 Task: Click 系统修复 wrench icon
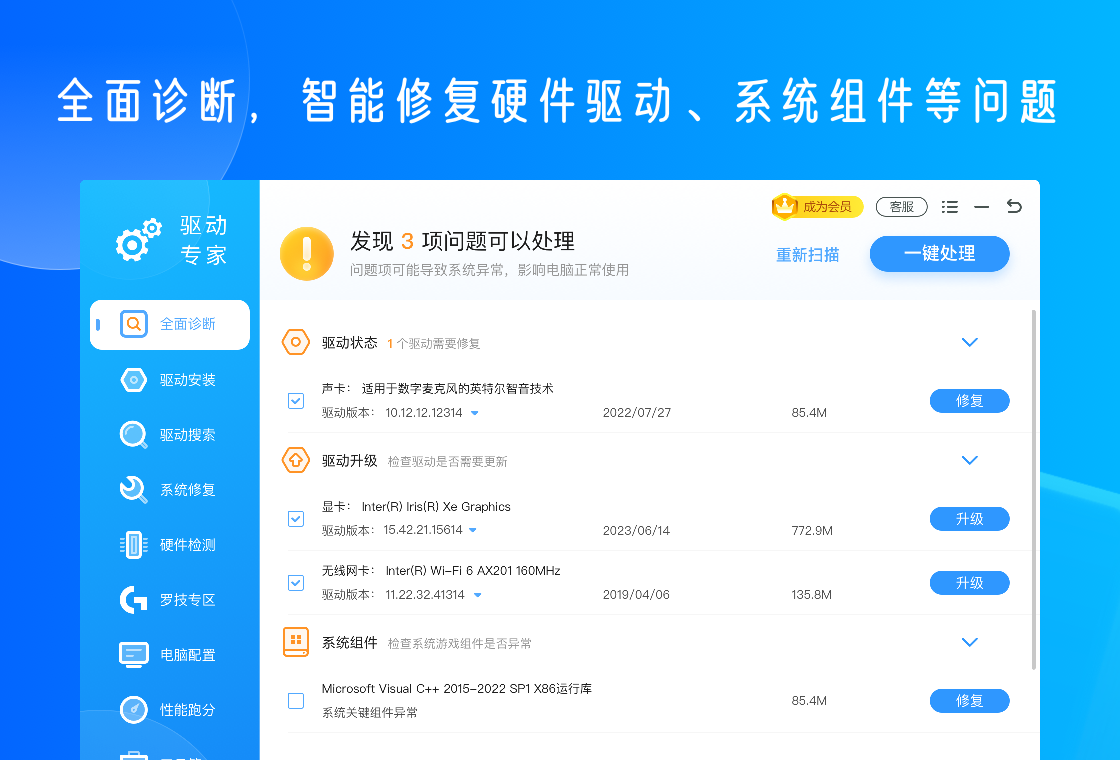point(134,490)
